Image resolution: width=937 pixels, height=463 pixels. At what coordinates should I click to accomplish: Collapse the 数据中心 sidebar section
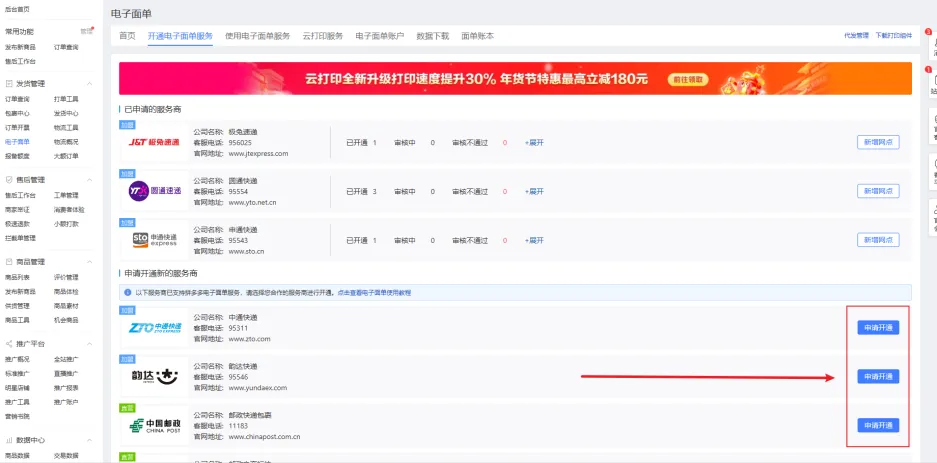[90, 440]
